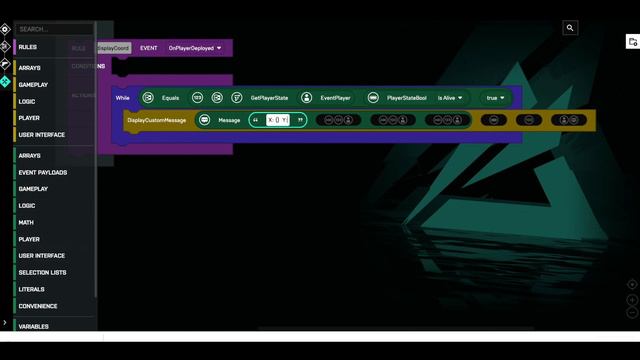Open the CONVENIENCE category
This screenshot has width=640, height=360.
38,306
